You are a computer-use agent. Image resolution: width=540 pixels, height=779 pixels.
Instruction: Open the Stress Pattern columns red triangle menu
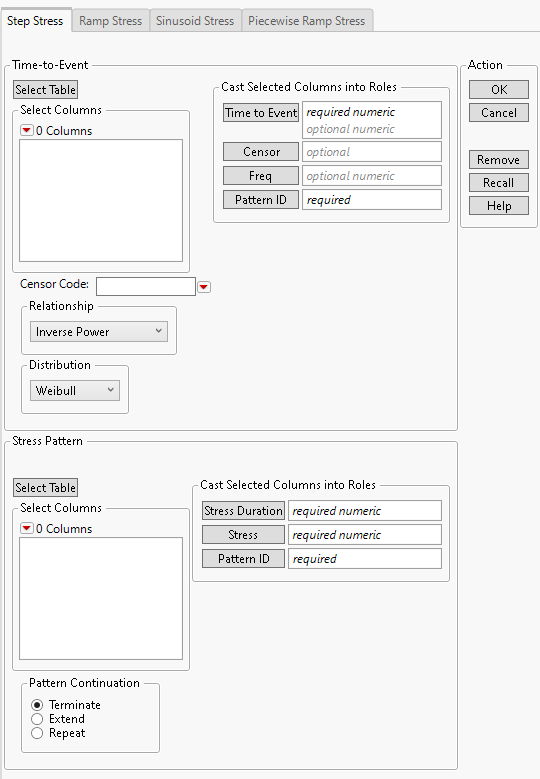point(27,529)
